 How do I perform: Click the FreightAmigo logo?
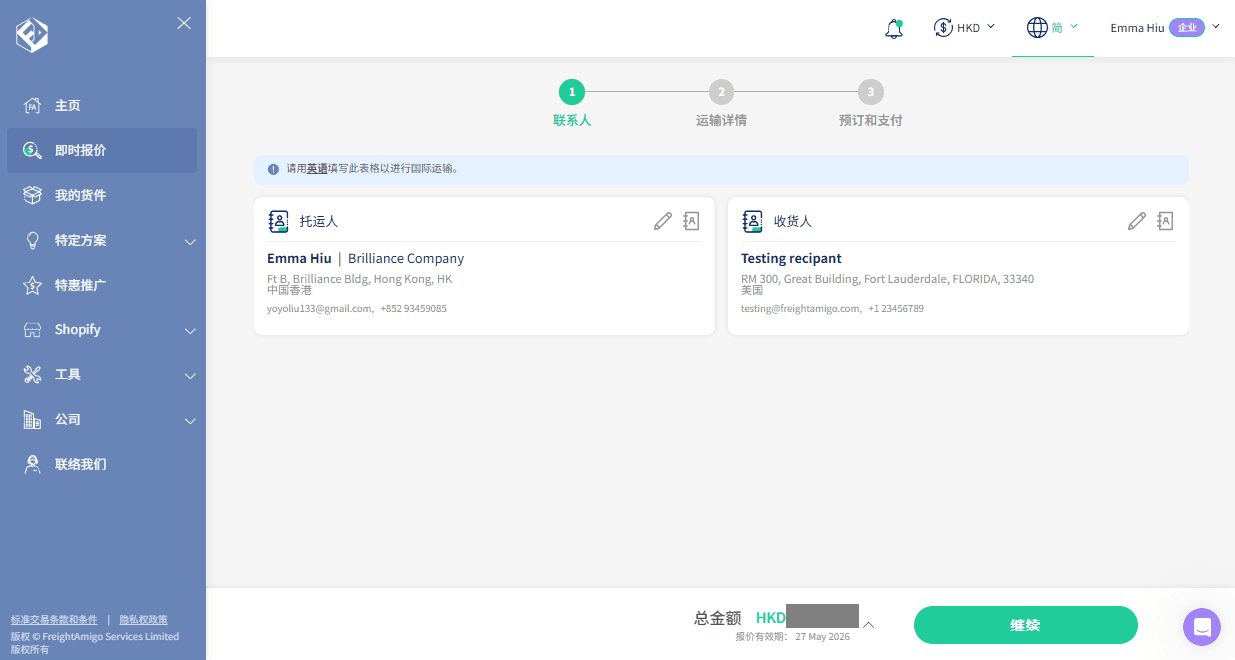click(x=32, y=35)
